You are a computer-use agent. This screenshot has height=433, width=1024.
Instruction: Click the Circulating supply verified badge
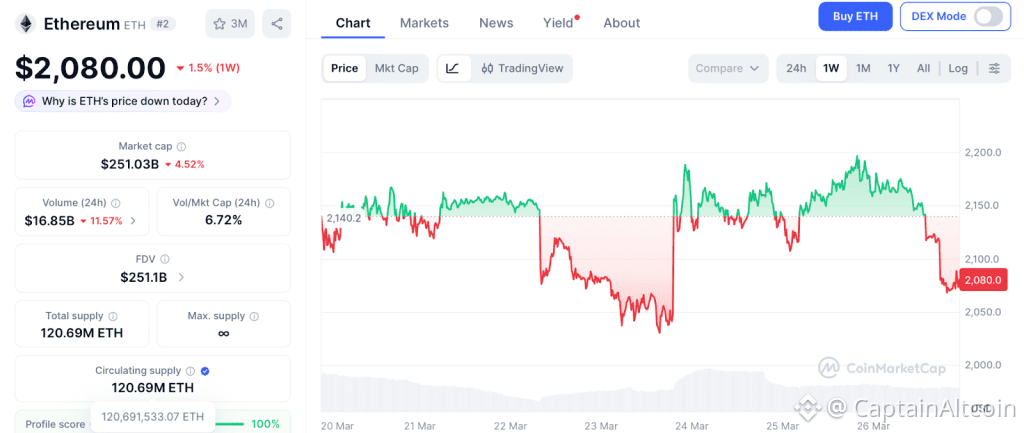tap(204, 370)
